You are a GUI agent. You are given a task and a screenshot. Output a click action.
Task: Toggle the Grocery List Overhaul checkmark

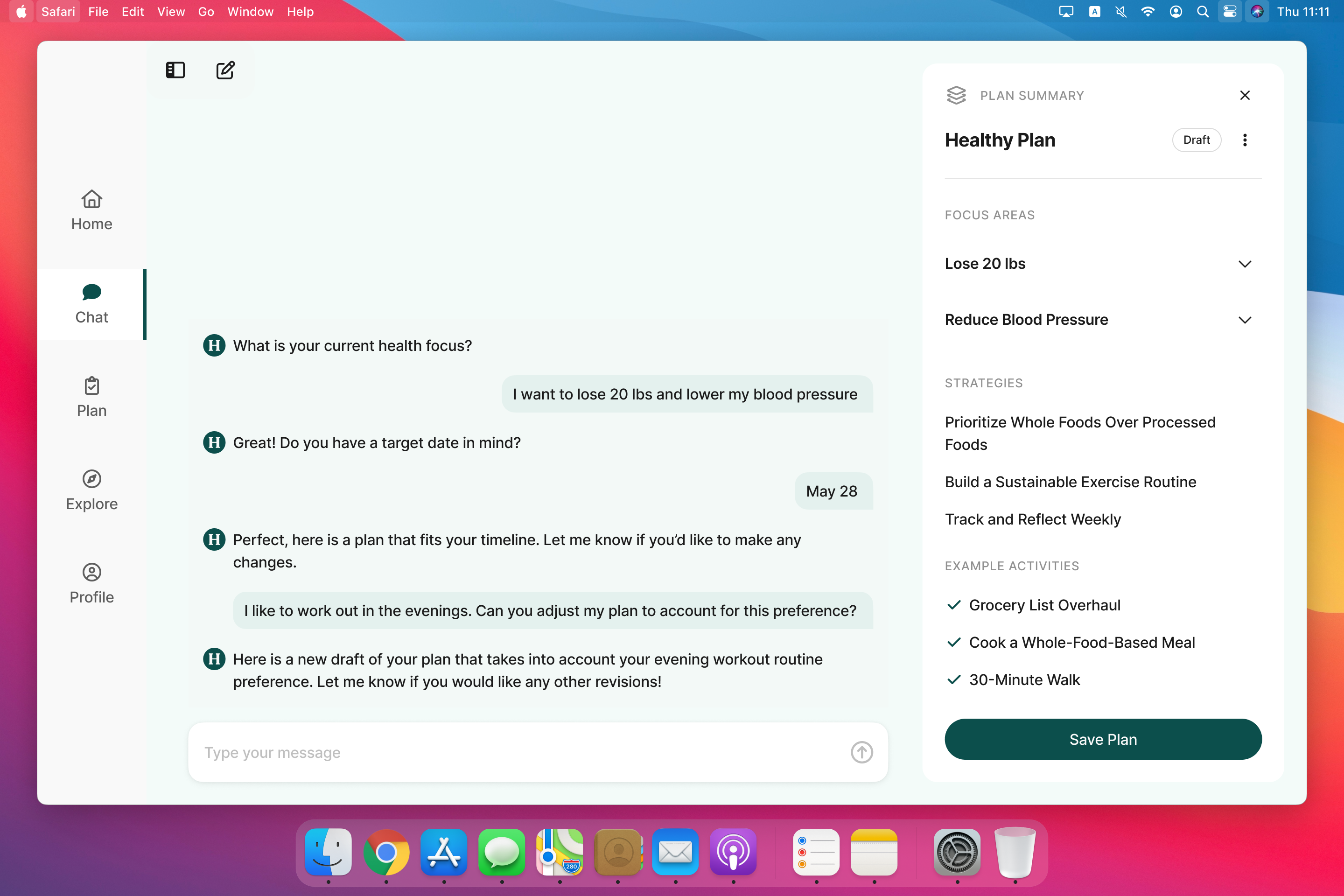[954, 605]
